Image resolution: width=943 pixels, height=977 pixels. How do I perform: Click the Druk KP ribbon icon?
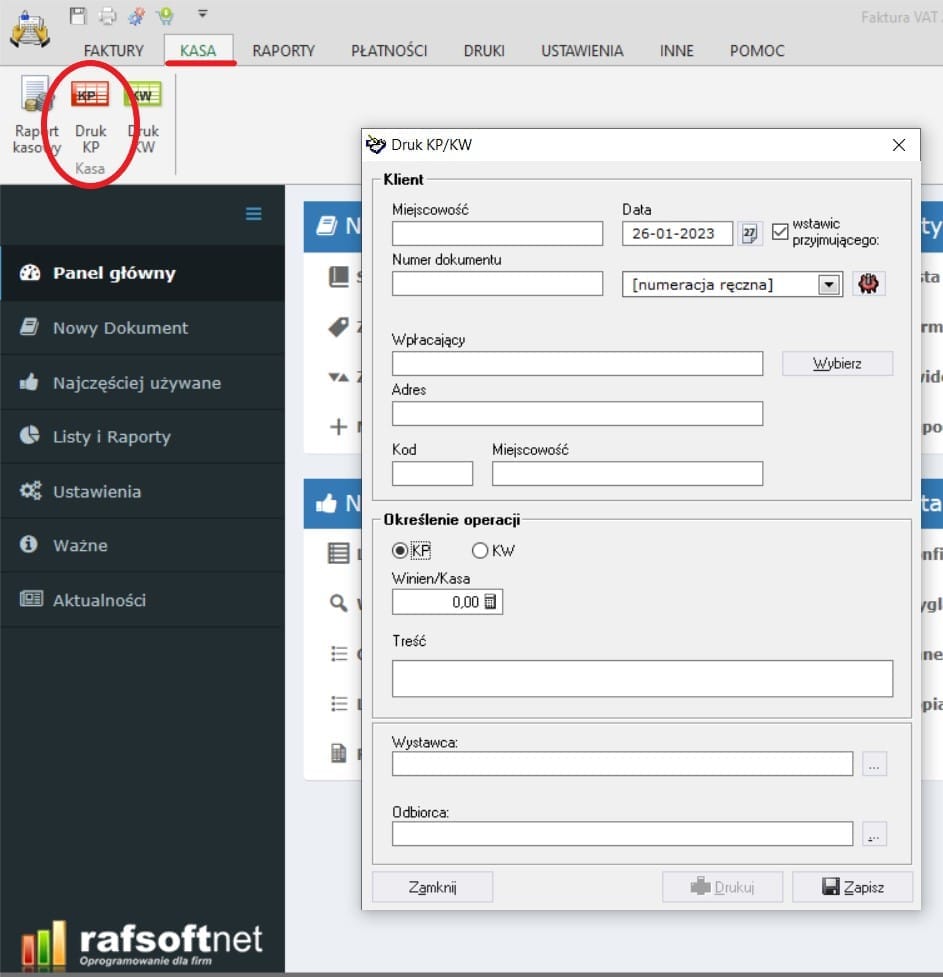90,97
